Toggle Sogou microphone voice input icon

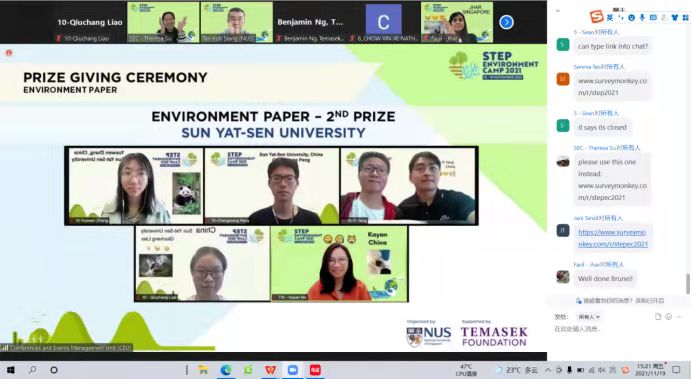642,17
